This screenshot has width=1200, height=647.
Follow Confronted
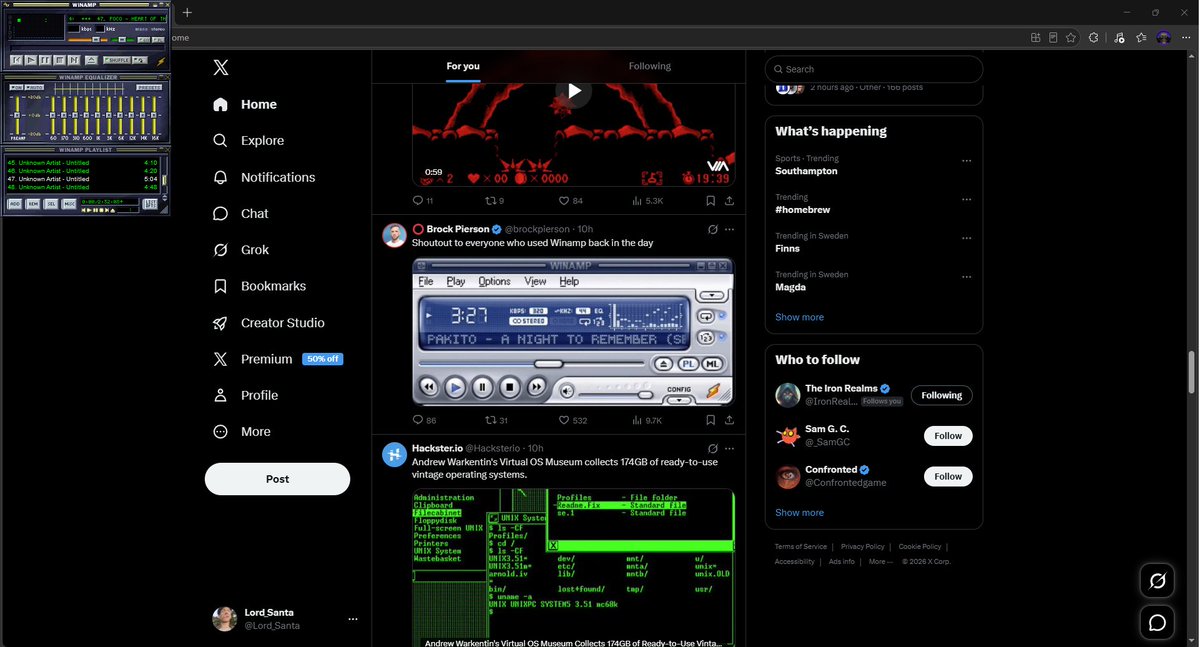coord(948,476)
